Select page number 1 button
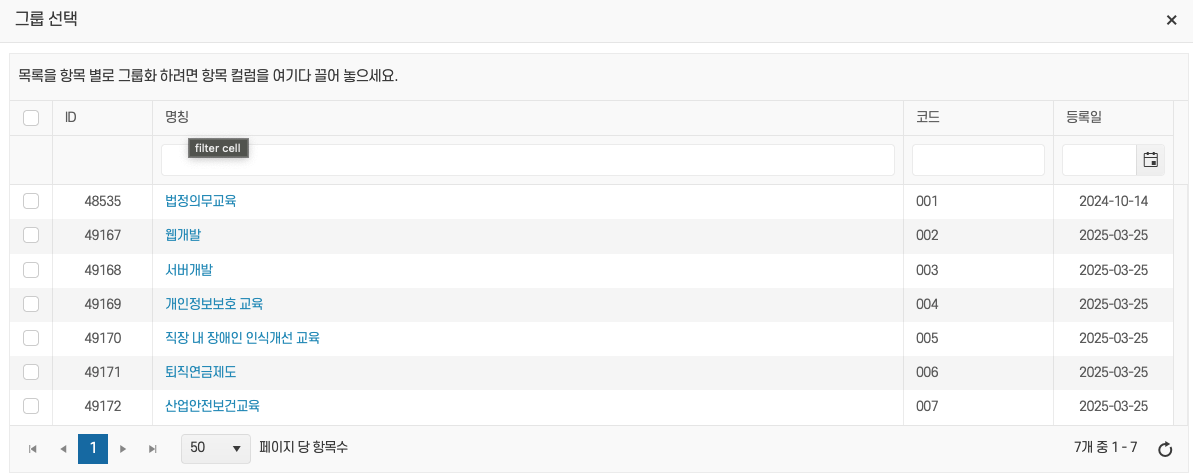Viewport: 1193px width, 476px height. [93, 449]
